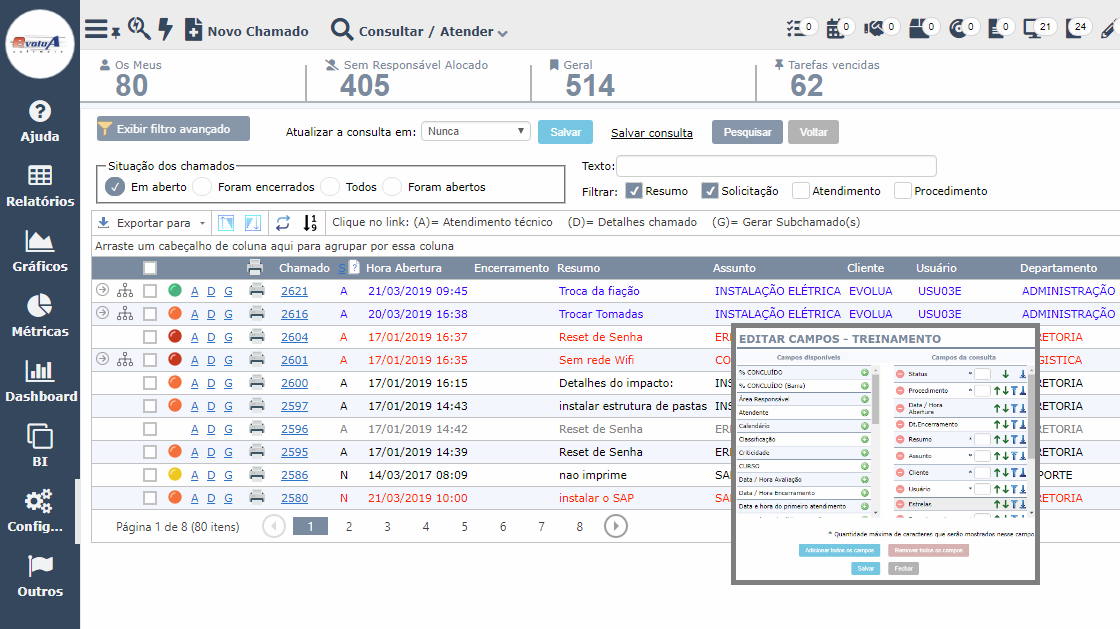The height and width of the screenshot is (629, 1120).
Task: Open Dashboard in the left sidebar
Action: pyautogui.click(x=40, y=381)
